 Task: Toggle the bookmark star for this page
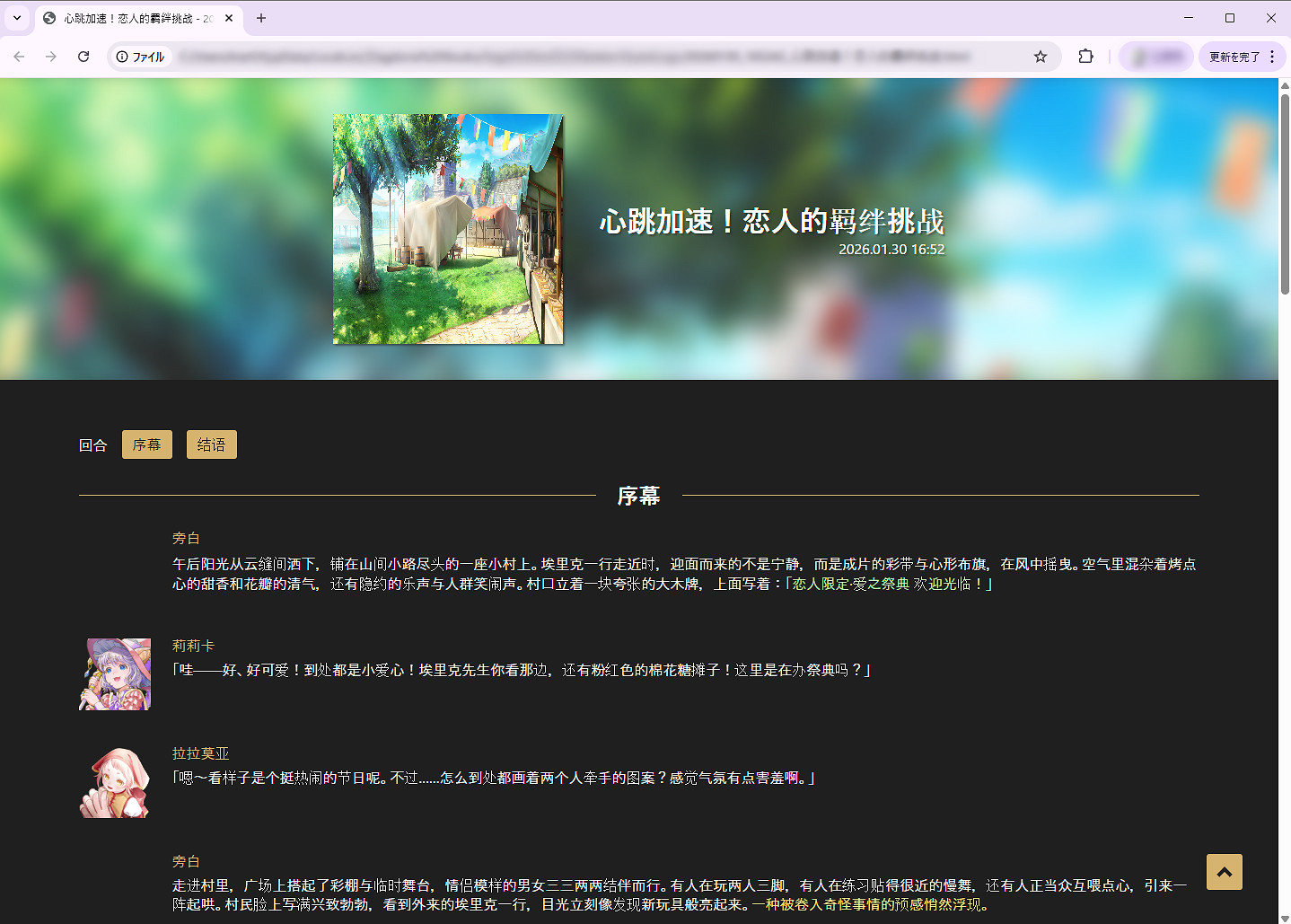pos(1041,56)
